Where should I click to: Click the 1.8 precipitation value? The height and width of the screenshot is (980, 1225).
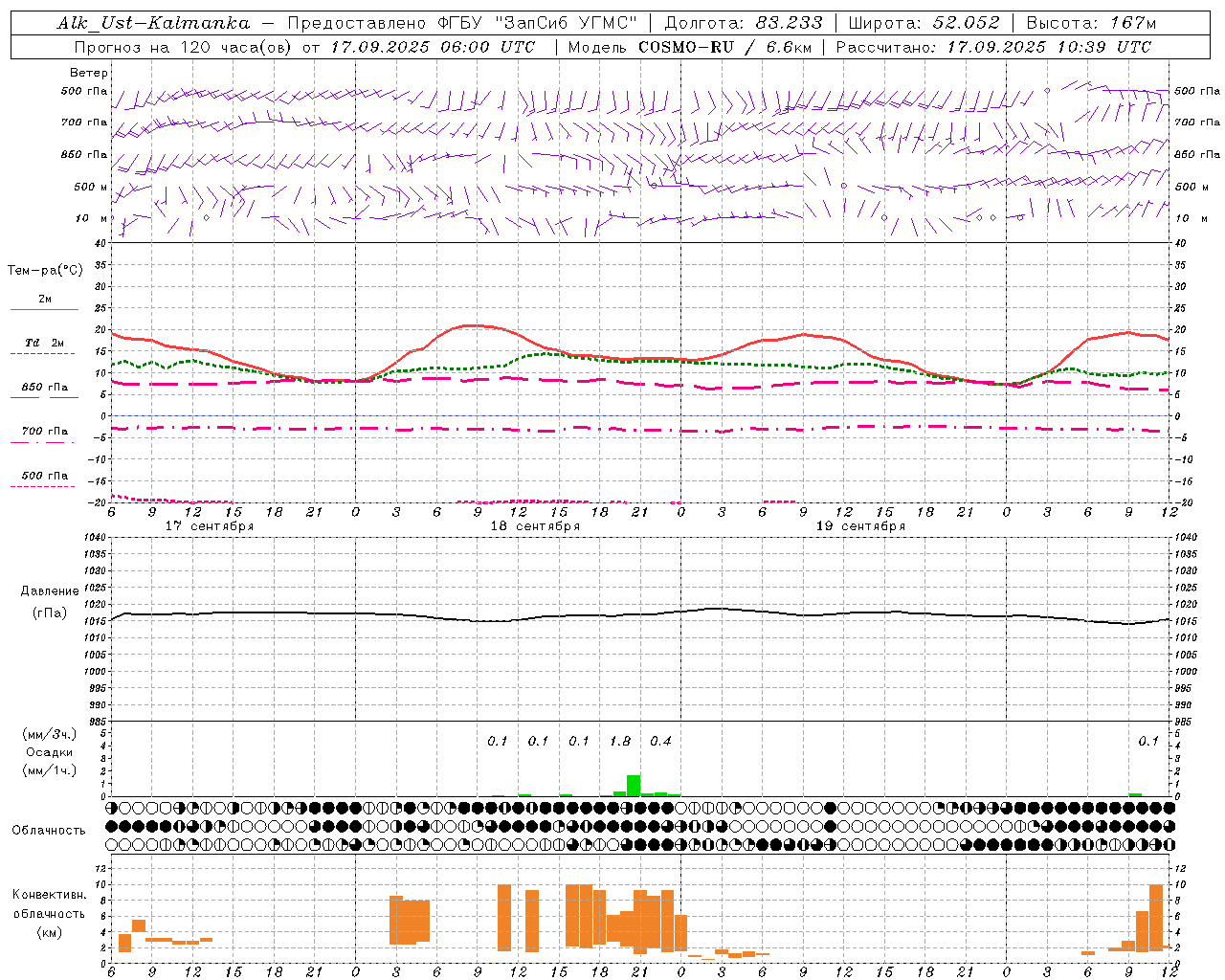point(620,741)
